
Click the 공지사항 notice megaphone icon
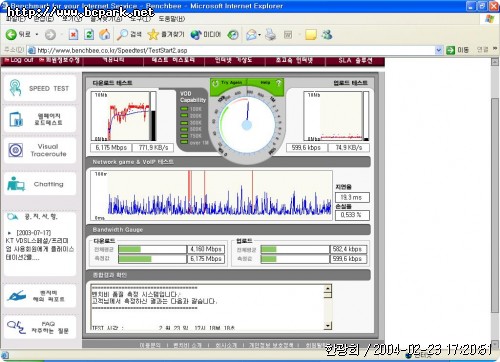[x=13, y=217]
